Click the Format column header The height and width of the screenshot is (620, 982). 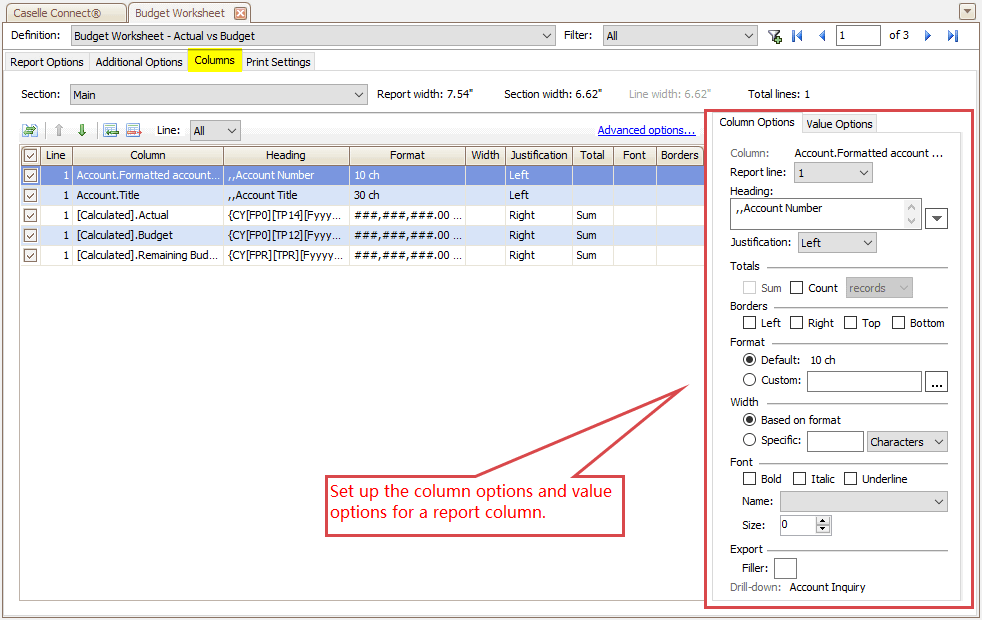coord(407,155)
